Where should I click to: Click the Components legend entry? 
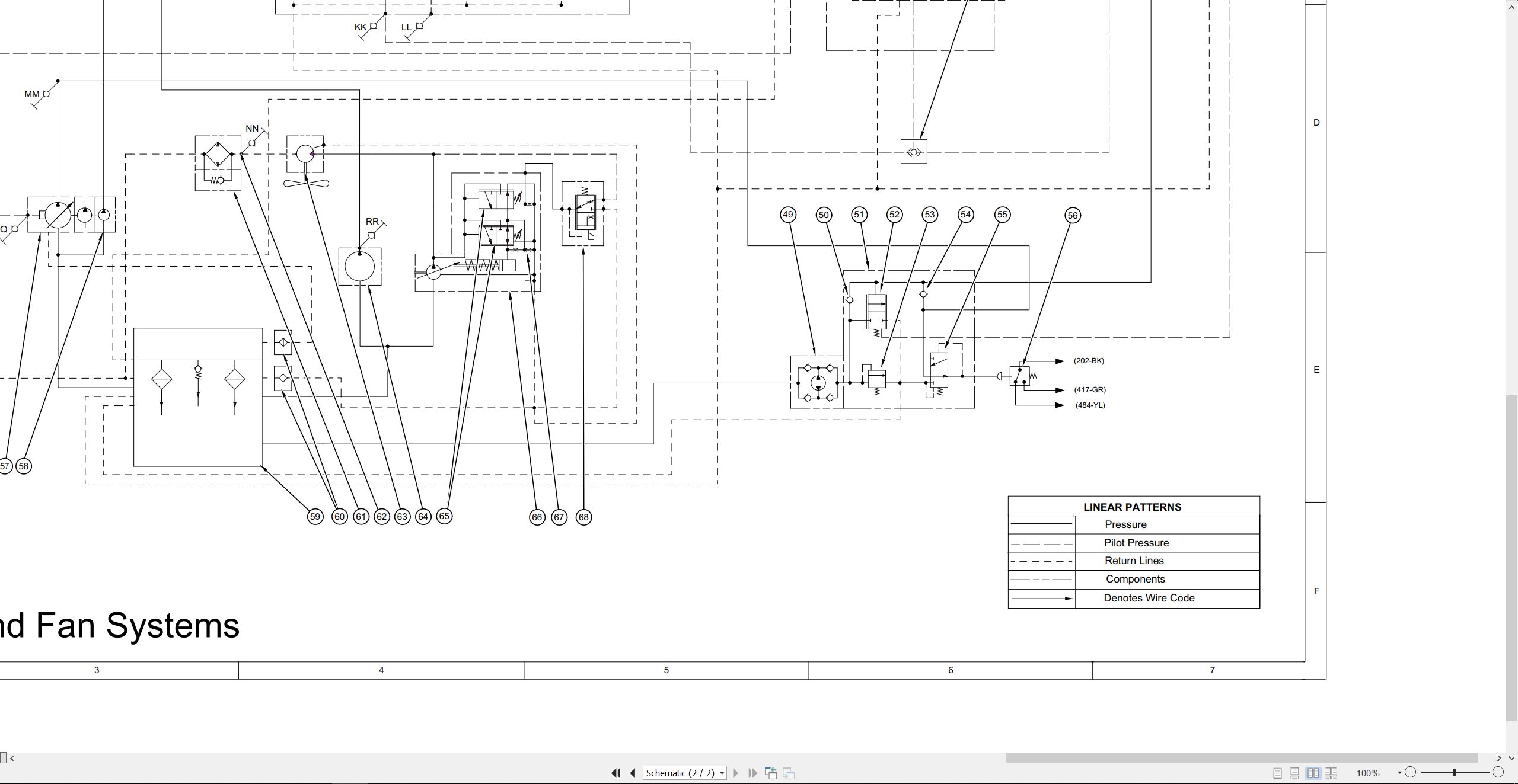coord(1135,579)
